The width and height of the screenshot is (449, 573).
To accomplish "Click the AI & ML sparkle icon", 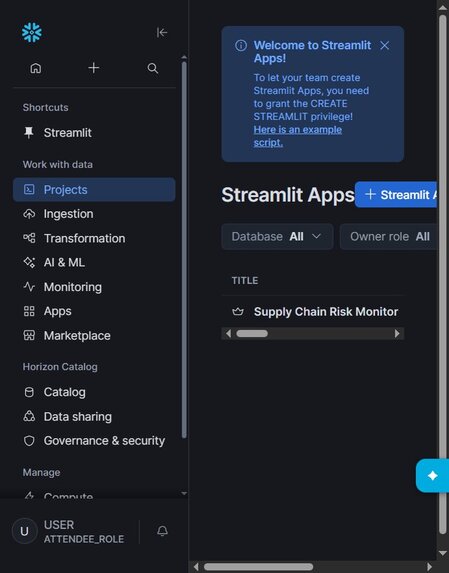I will point(29,262).
